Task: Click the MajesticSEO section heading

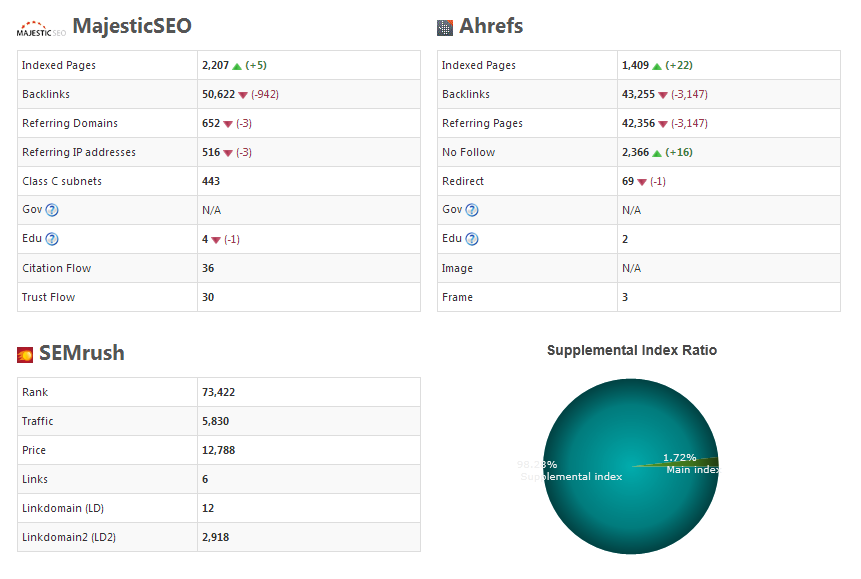Action: coord(132,26)
